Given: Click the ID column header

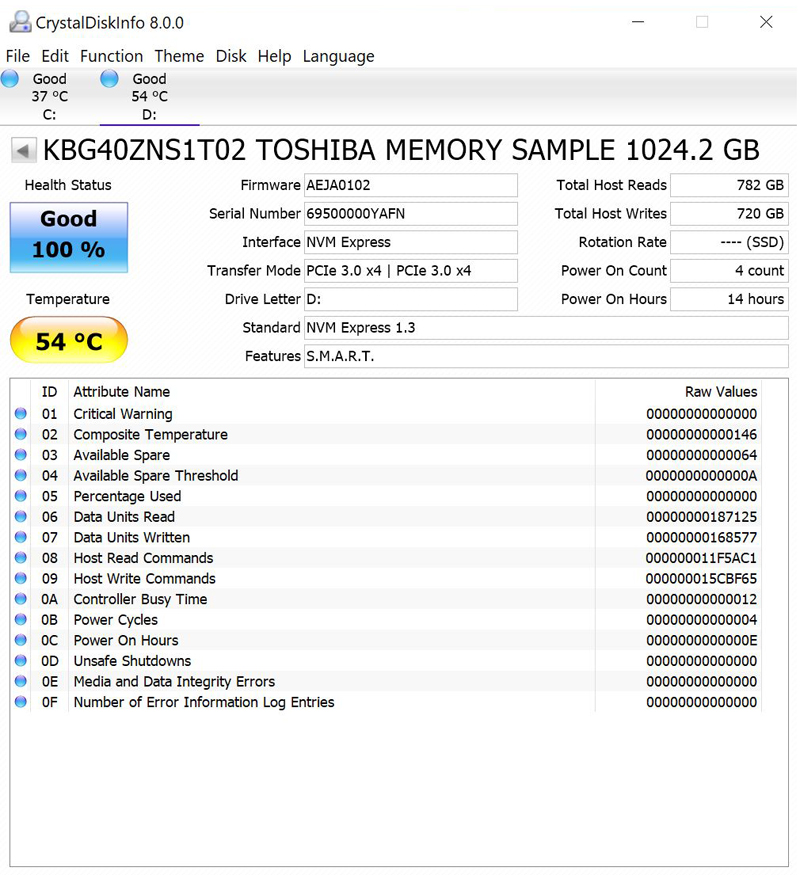Looking at the screenshot, I should (49, 392).
